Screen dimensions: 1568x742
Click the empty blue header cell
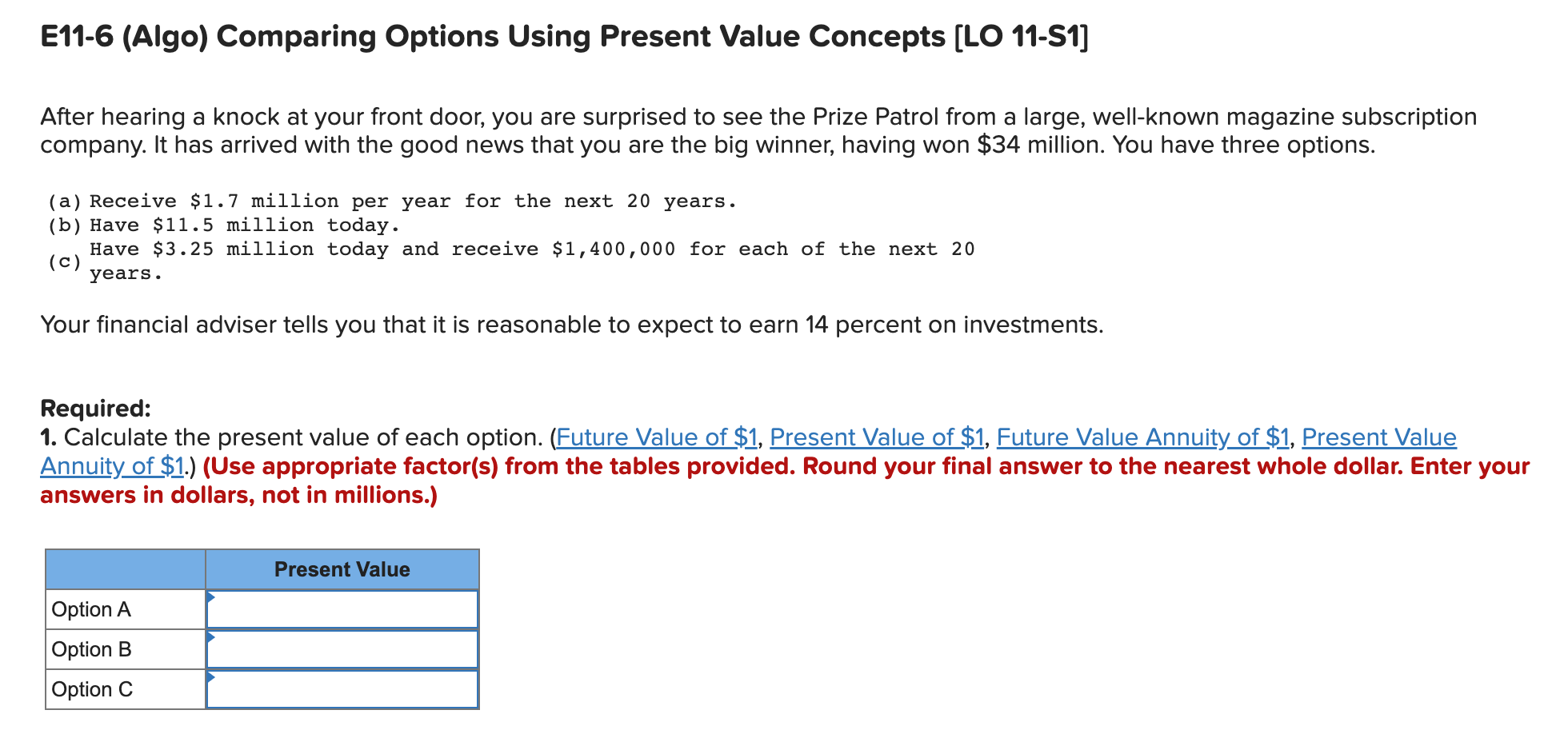[125, 569]
